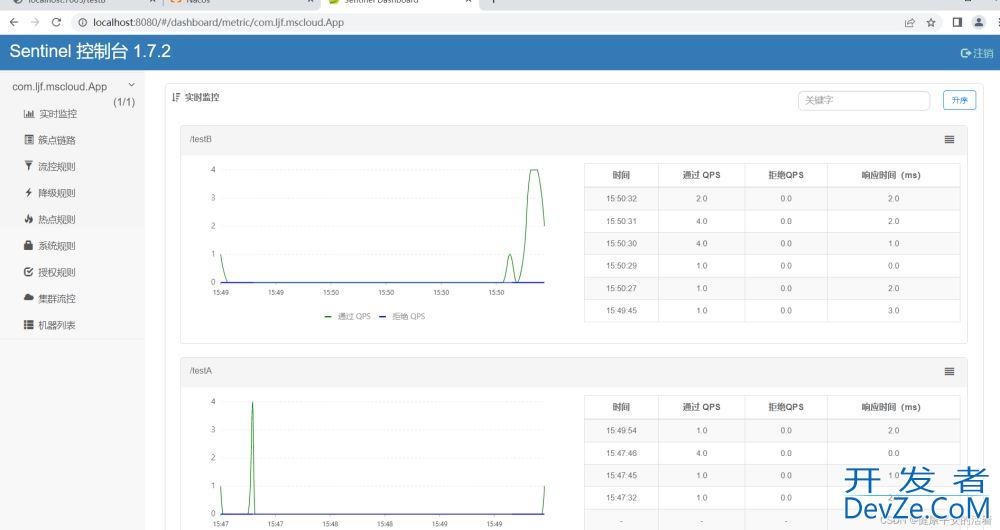Click 时间 column header in /testA table
The image size is (1000, 530).
(x=621, y=407)
